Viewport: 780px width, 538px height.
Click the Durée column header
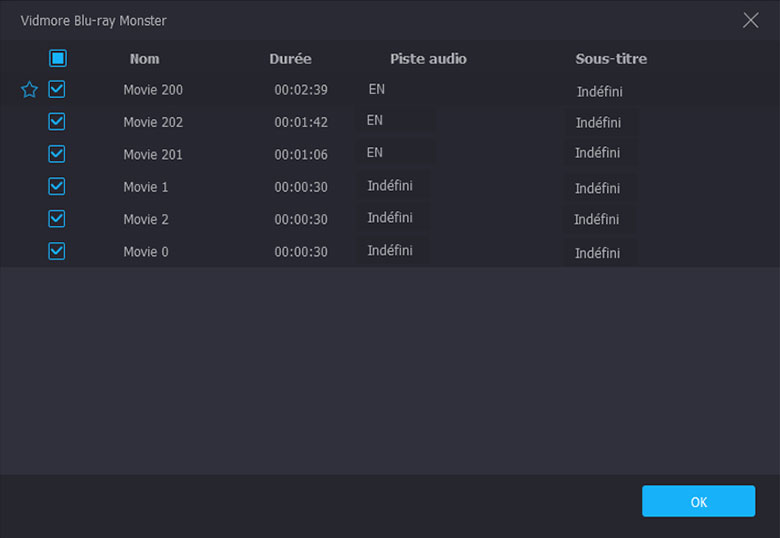(290, 59)
